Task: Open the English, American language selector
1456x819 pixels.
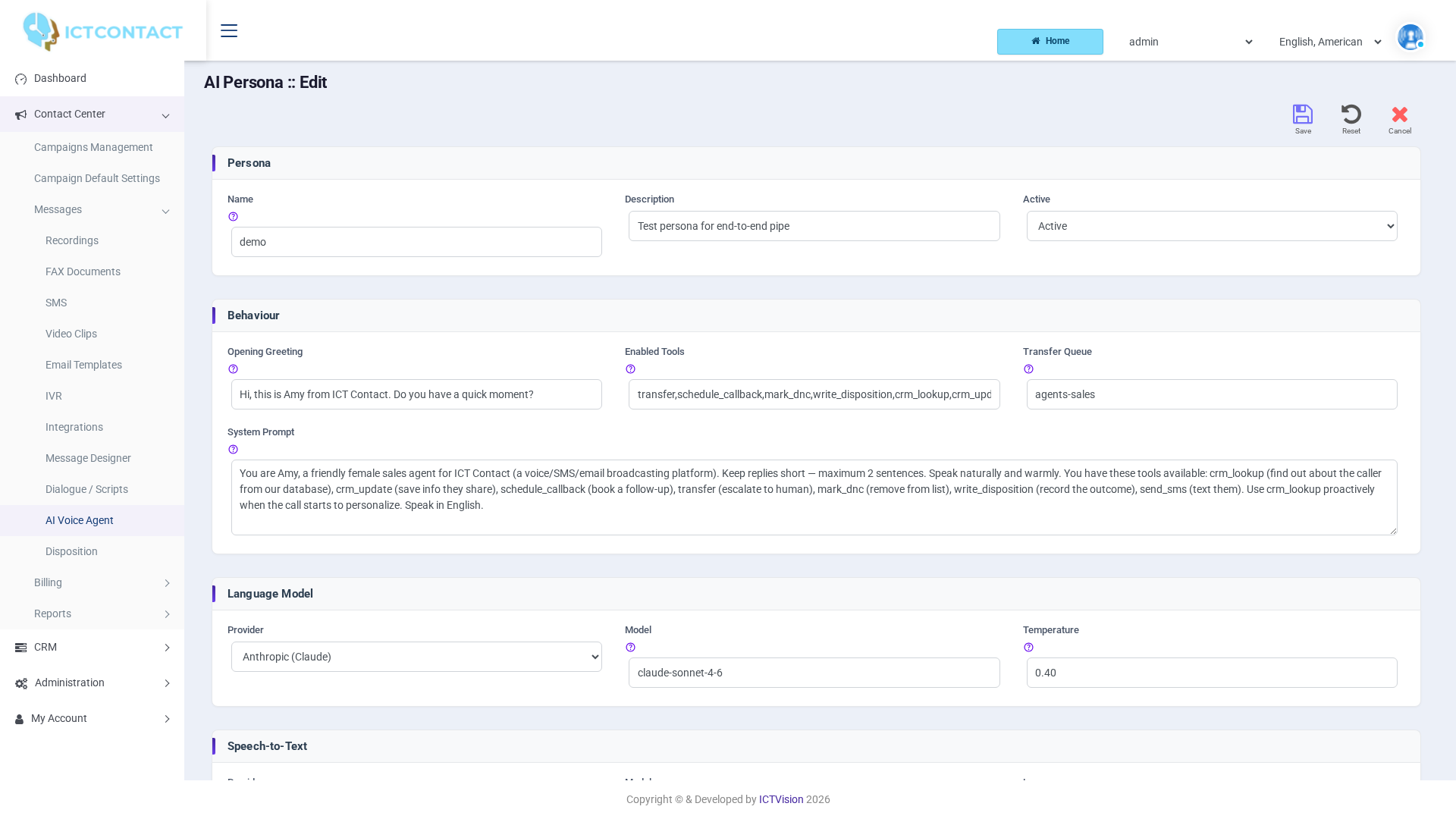Action: [x=1330, y=42]
